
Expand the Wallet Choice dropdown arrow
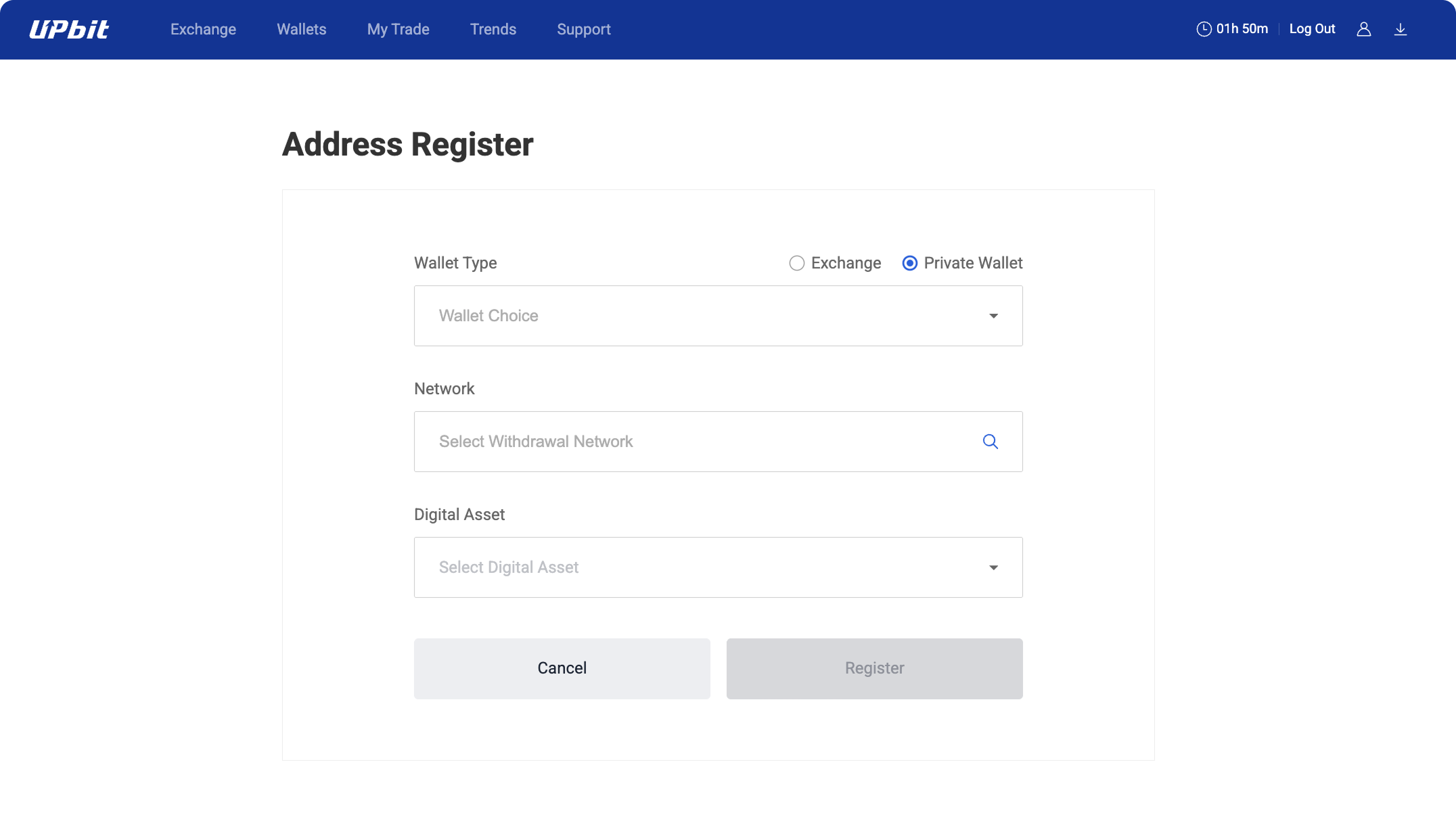click(993, 316)
